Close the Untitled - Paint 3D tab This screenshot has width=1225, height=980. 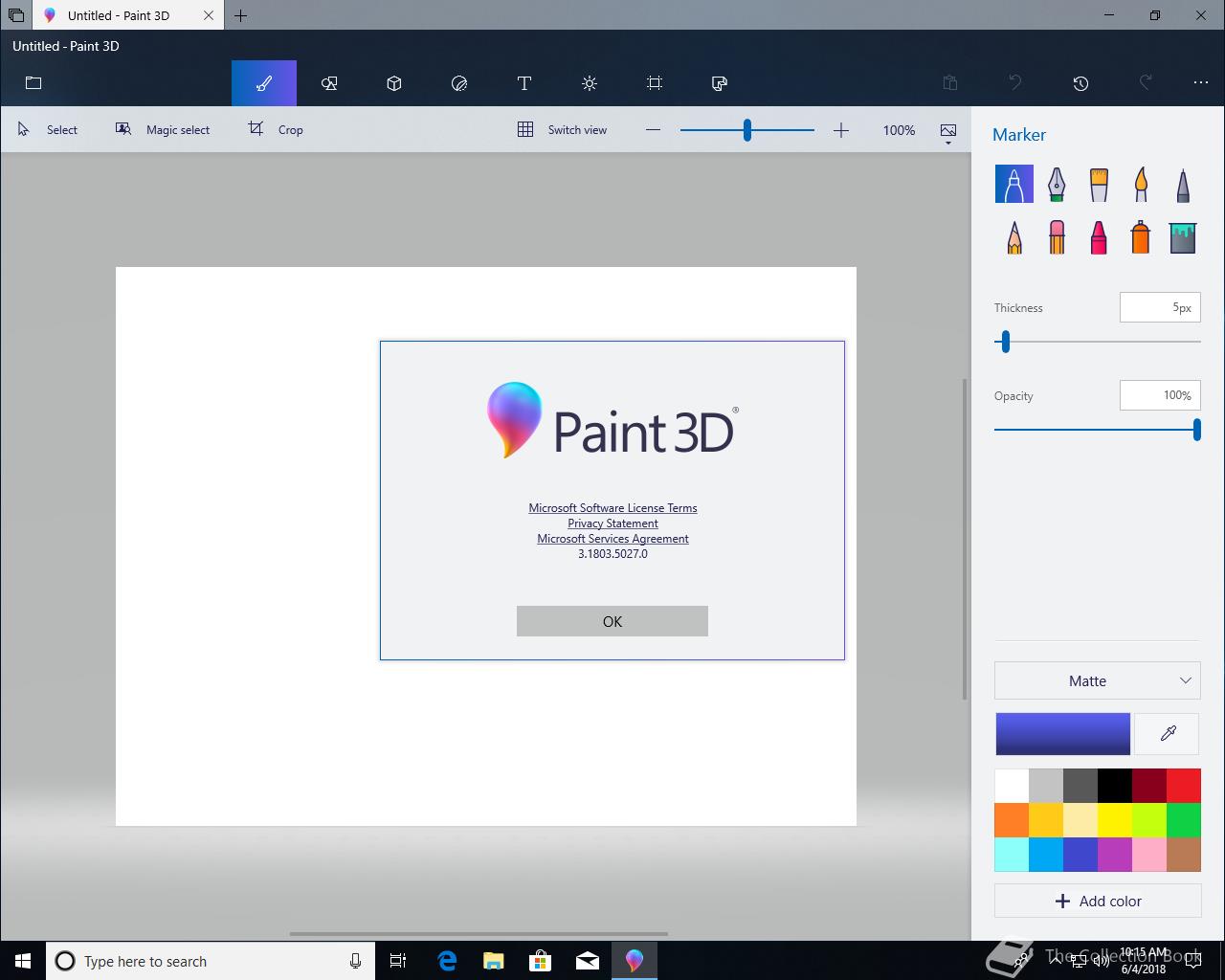point(209,15)
